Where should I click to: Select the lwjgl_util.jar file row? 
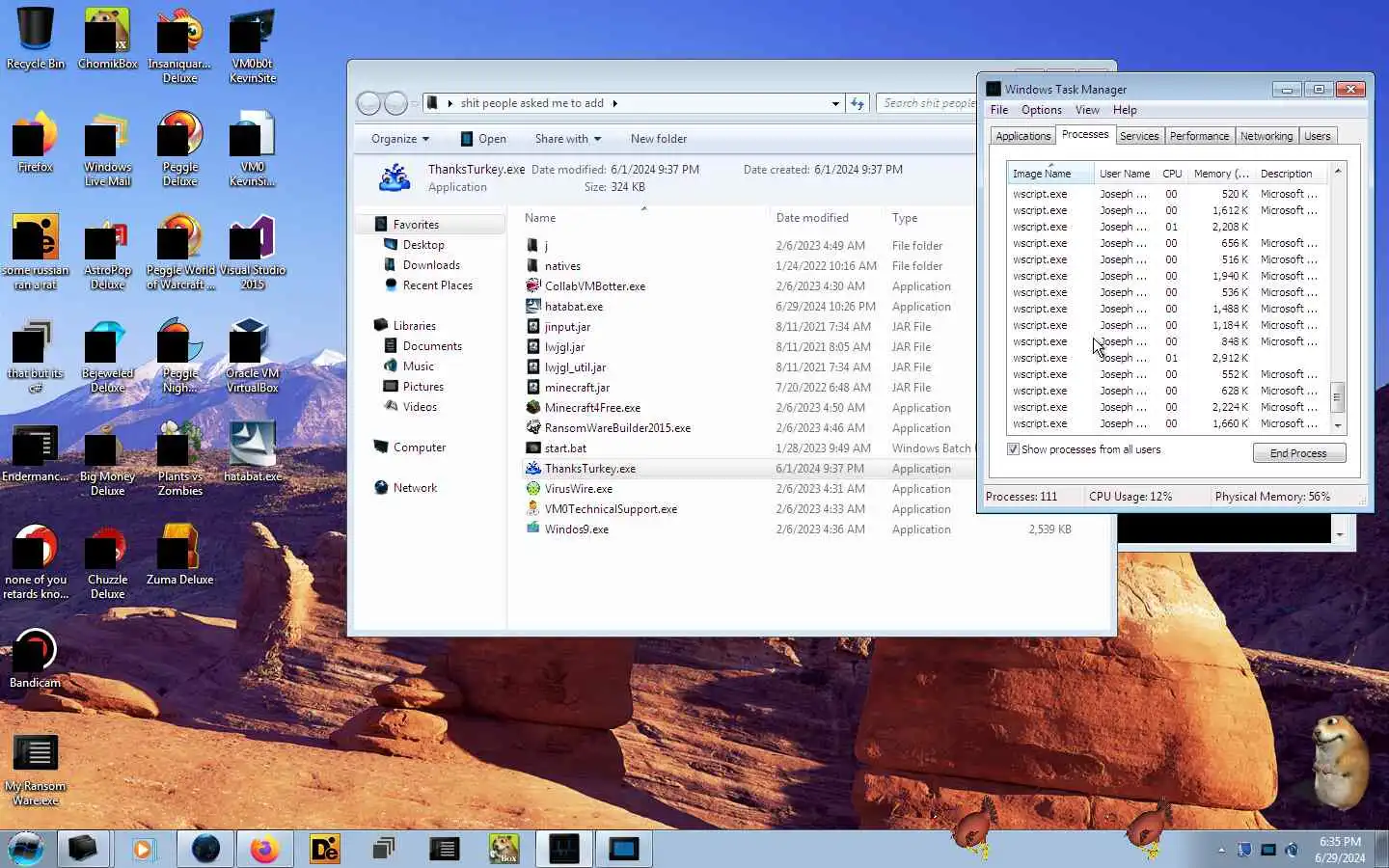pos(749,366)
